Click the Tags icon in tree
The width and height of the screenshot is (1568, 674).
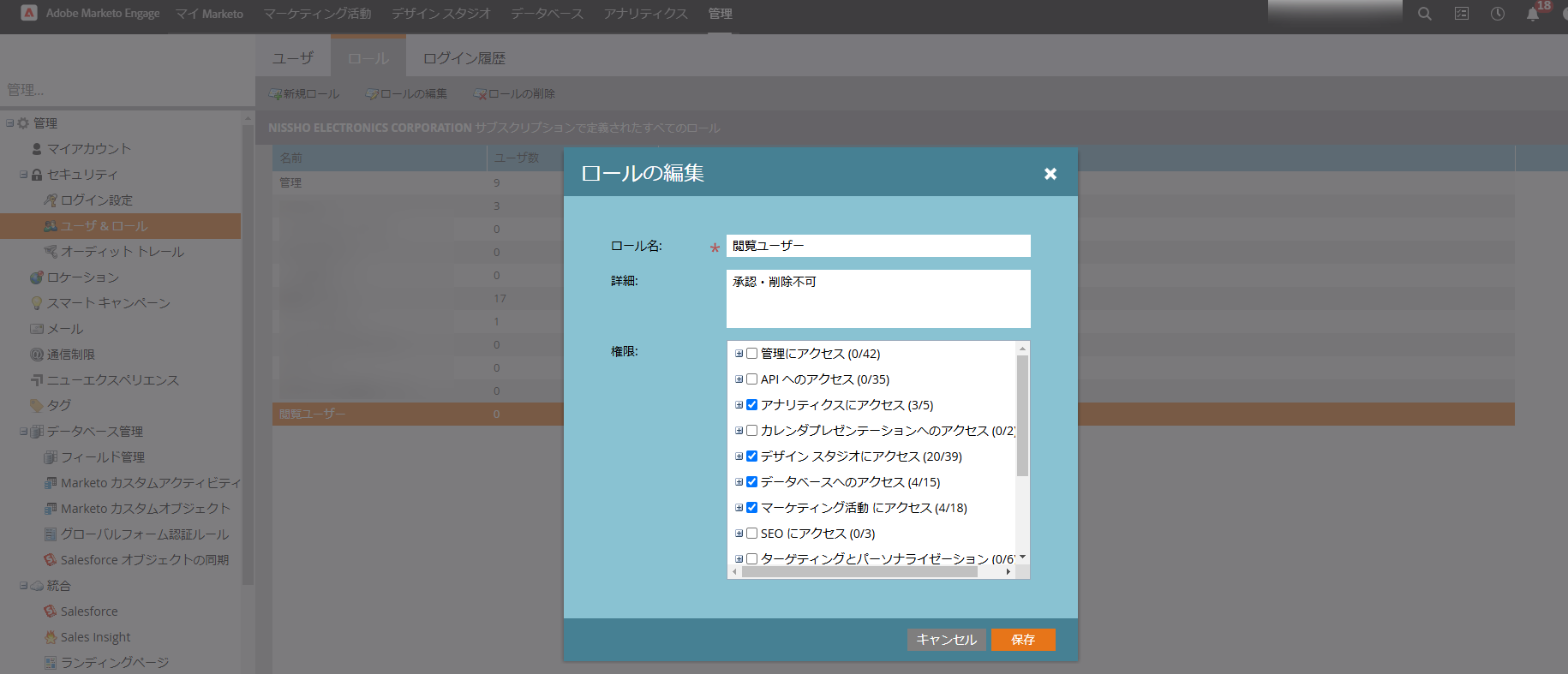(x=37, y=405)
